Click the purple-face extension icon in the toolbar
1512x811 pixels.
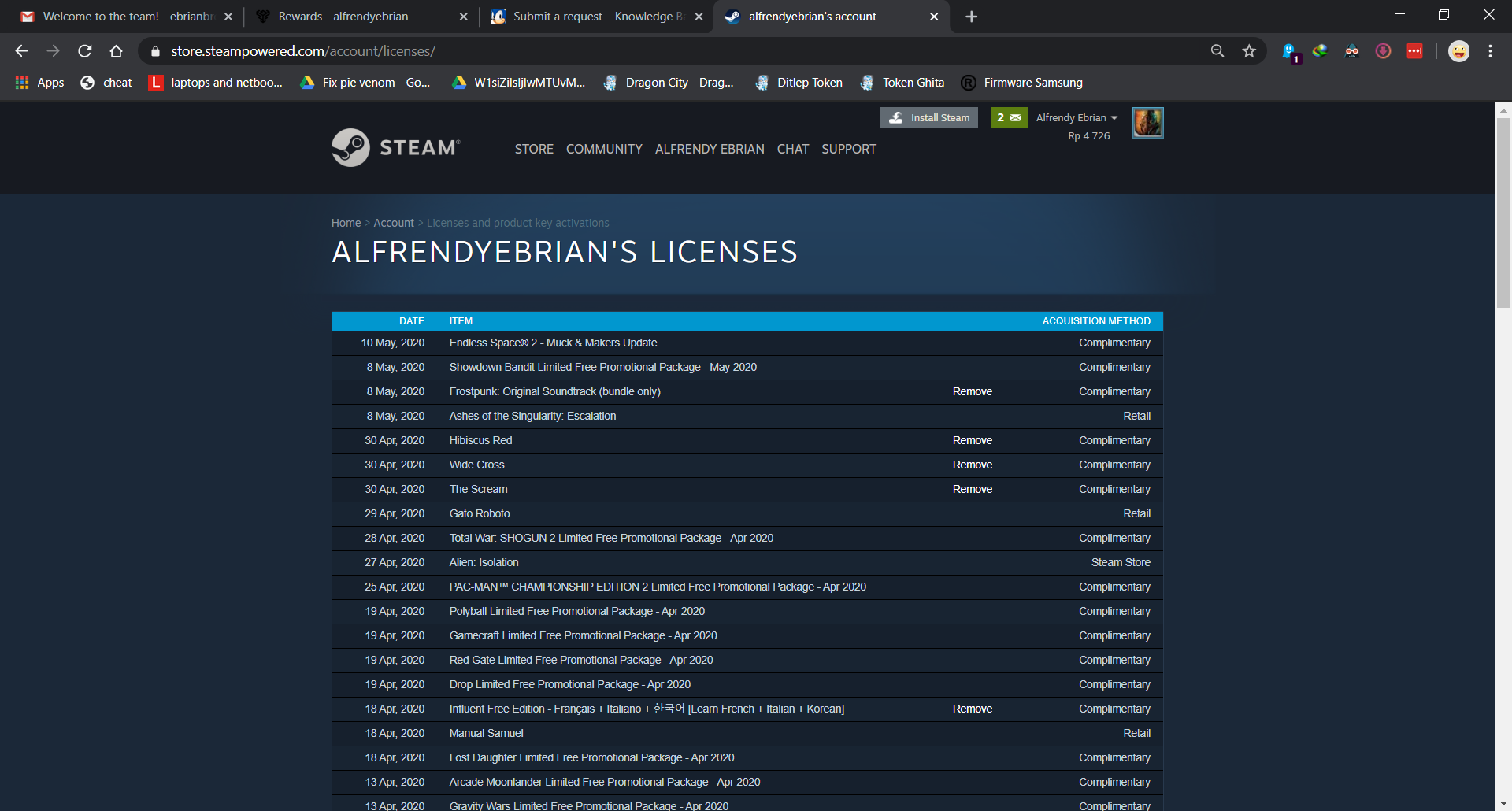[x=1351, y=51]
